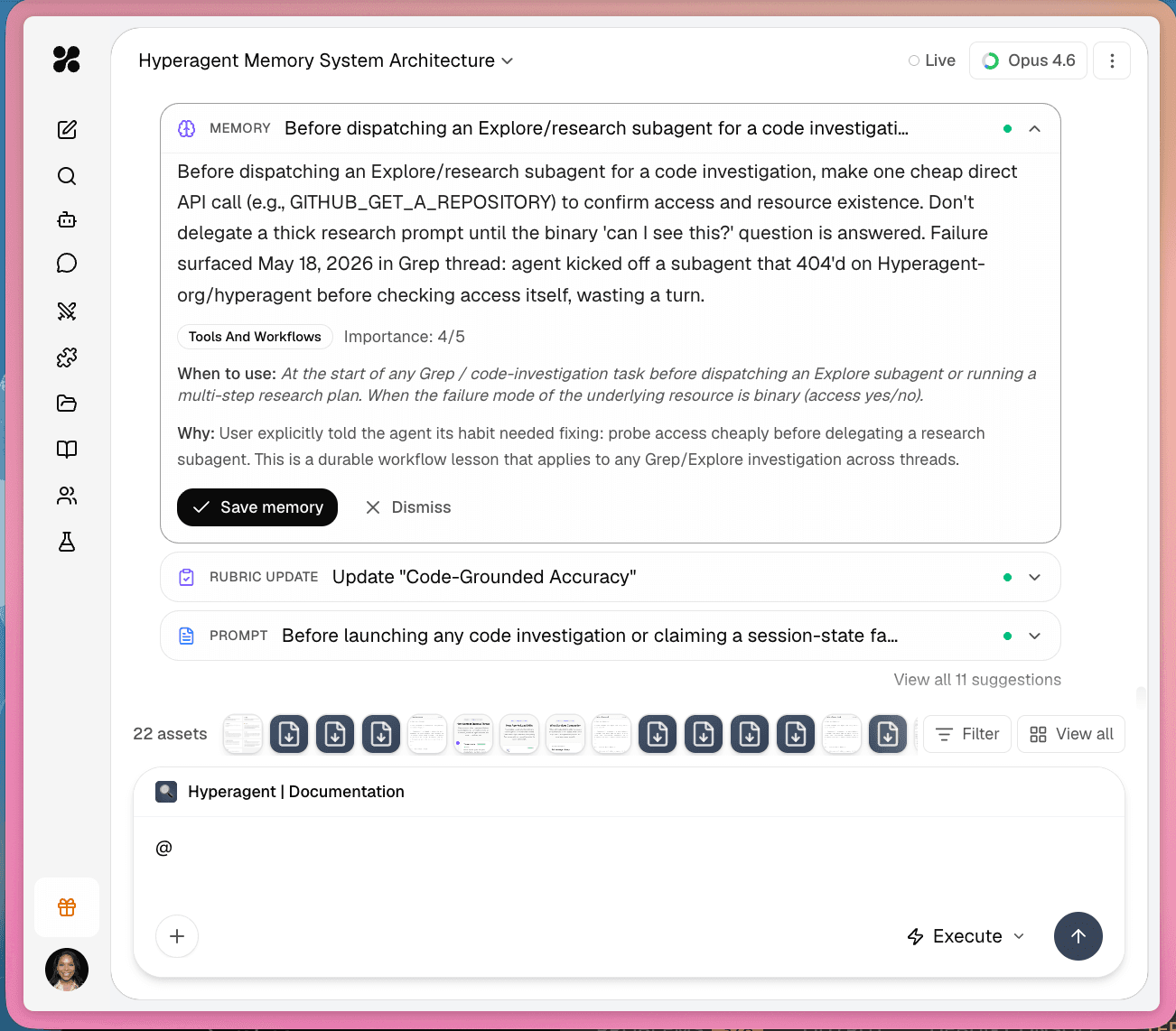Open the people team icon in sidebar

pyautogui.click(x=67, y=496)
